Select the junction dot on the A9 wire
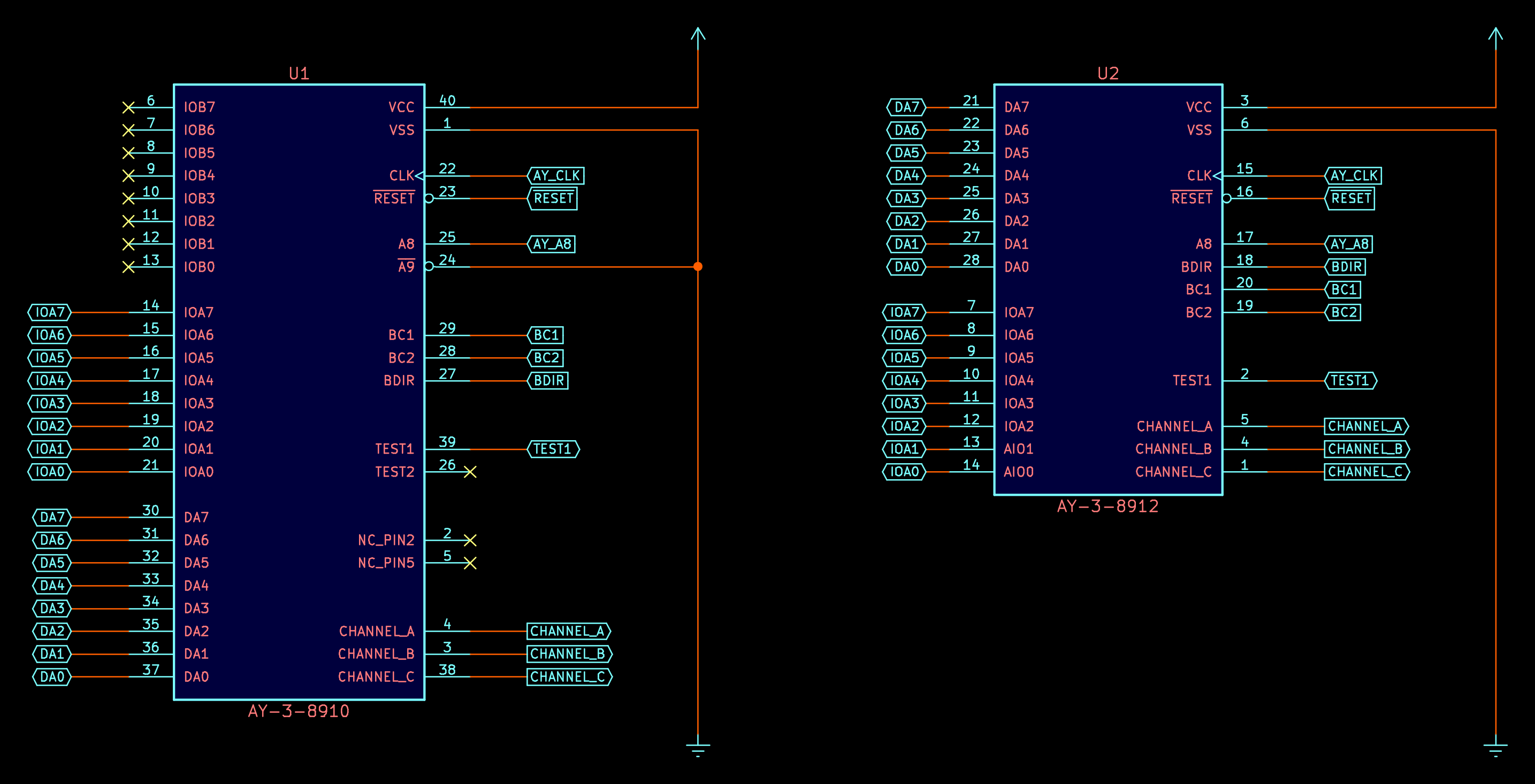 698,266
